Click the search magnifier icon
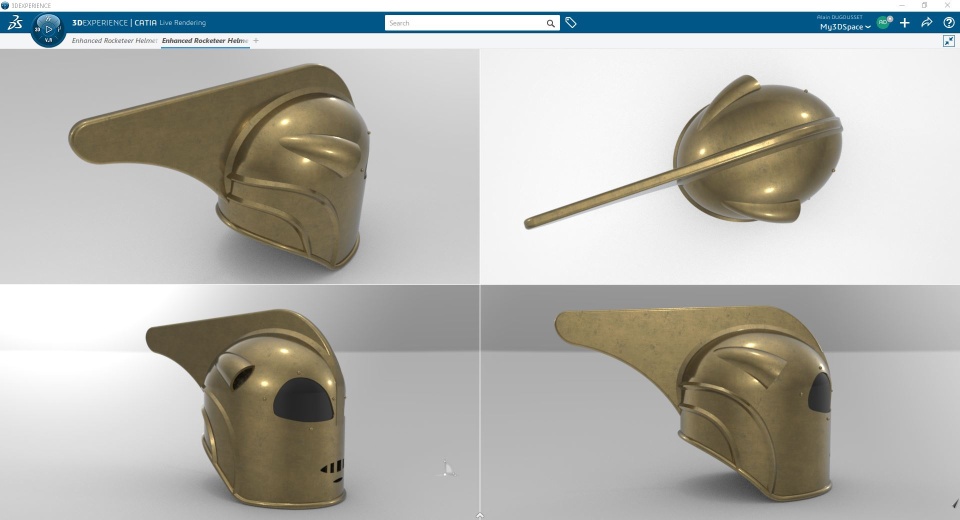 click(550, 23)
